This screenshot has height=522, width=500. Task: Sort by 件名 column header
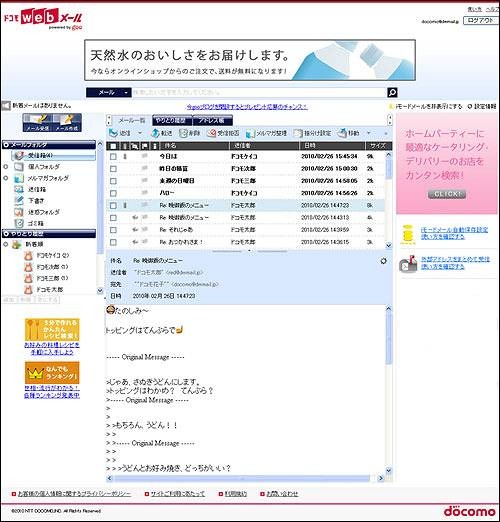click(194, 146)
